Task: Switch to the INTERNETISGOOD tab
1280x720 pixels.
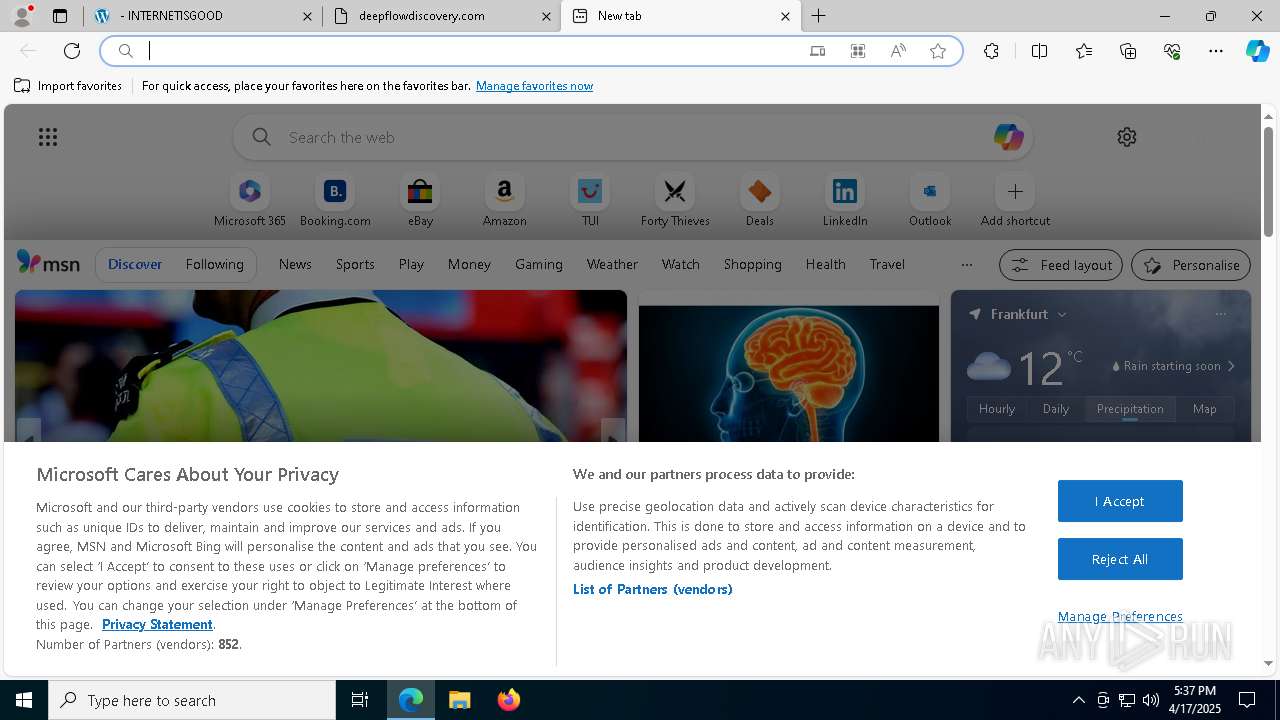Action: [203, 16]
